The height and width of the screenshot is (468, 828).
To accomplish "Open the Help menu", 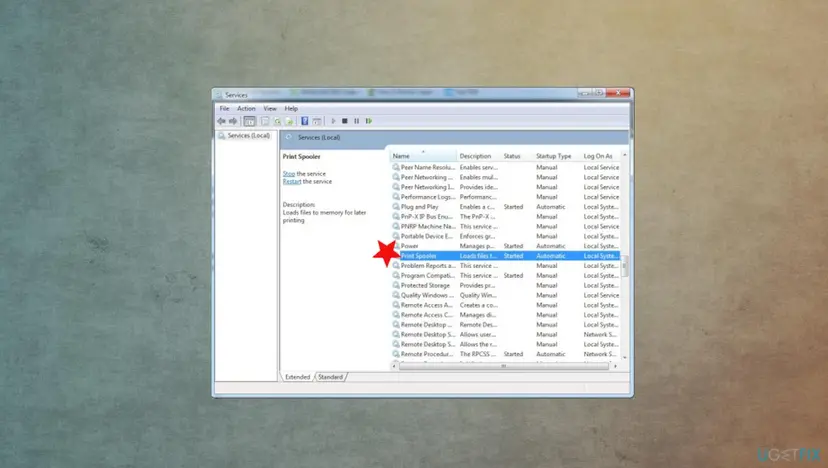I will 291,108.
